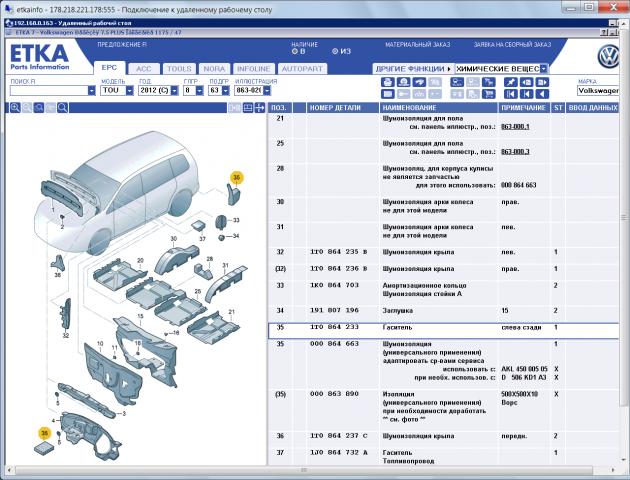Click the back arrow navigation icon
The width and height of the screenshot is (630, 480).
[542, 94]
